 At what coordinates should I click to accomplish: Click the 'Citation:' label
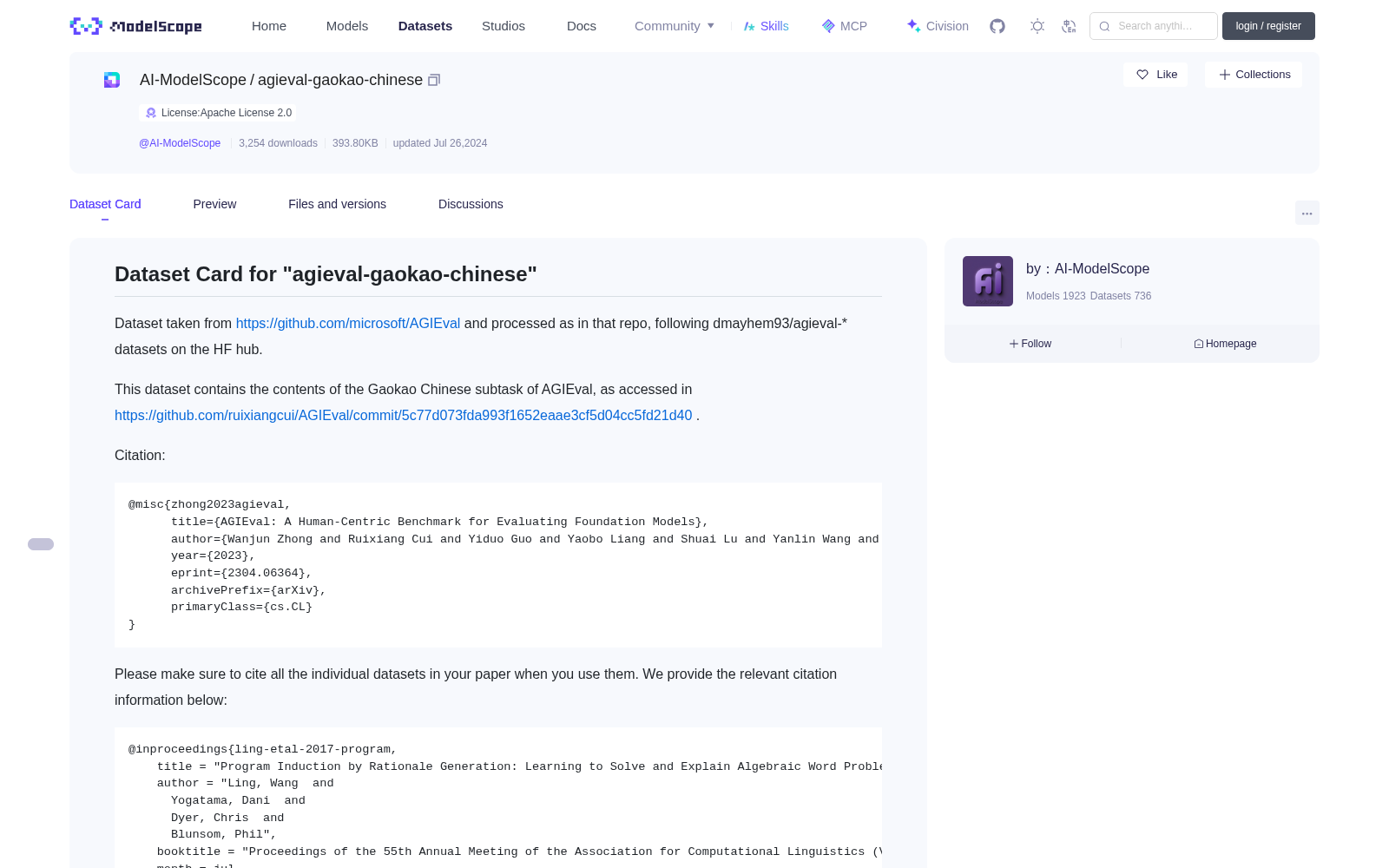coord(140,455)
